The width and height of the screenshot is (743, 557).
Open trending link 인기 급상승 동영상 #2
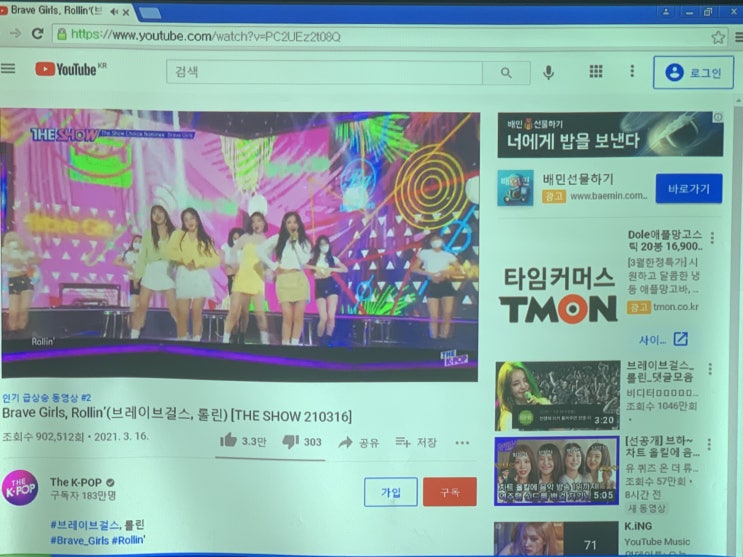coord(46,398)
